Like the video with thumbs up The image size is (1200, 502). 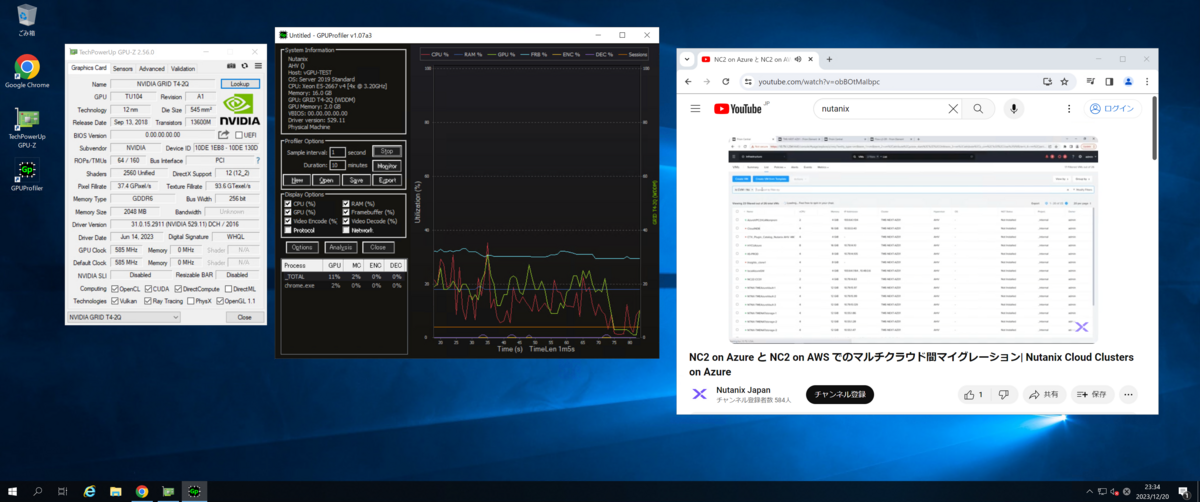point(975,394)
